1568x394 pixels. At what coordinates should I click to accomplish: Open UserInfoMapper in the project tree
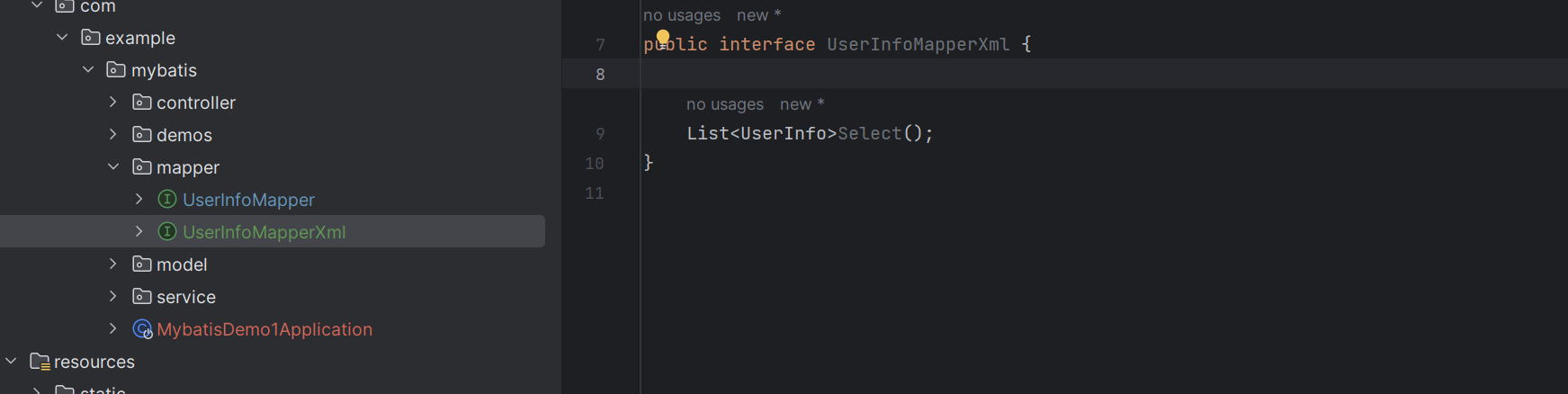tap(248, 200)
